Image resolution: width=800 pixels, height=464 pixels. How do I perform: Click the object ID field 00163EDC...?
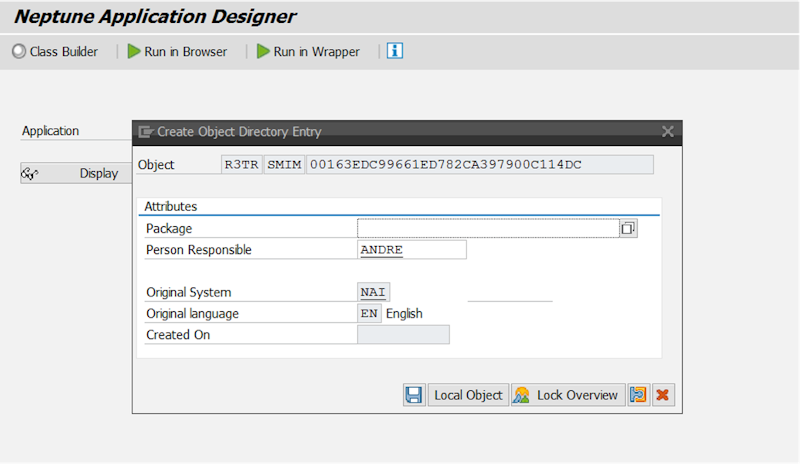click(x=480, y=164)
